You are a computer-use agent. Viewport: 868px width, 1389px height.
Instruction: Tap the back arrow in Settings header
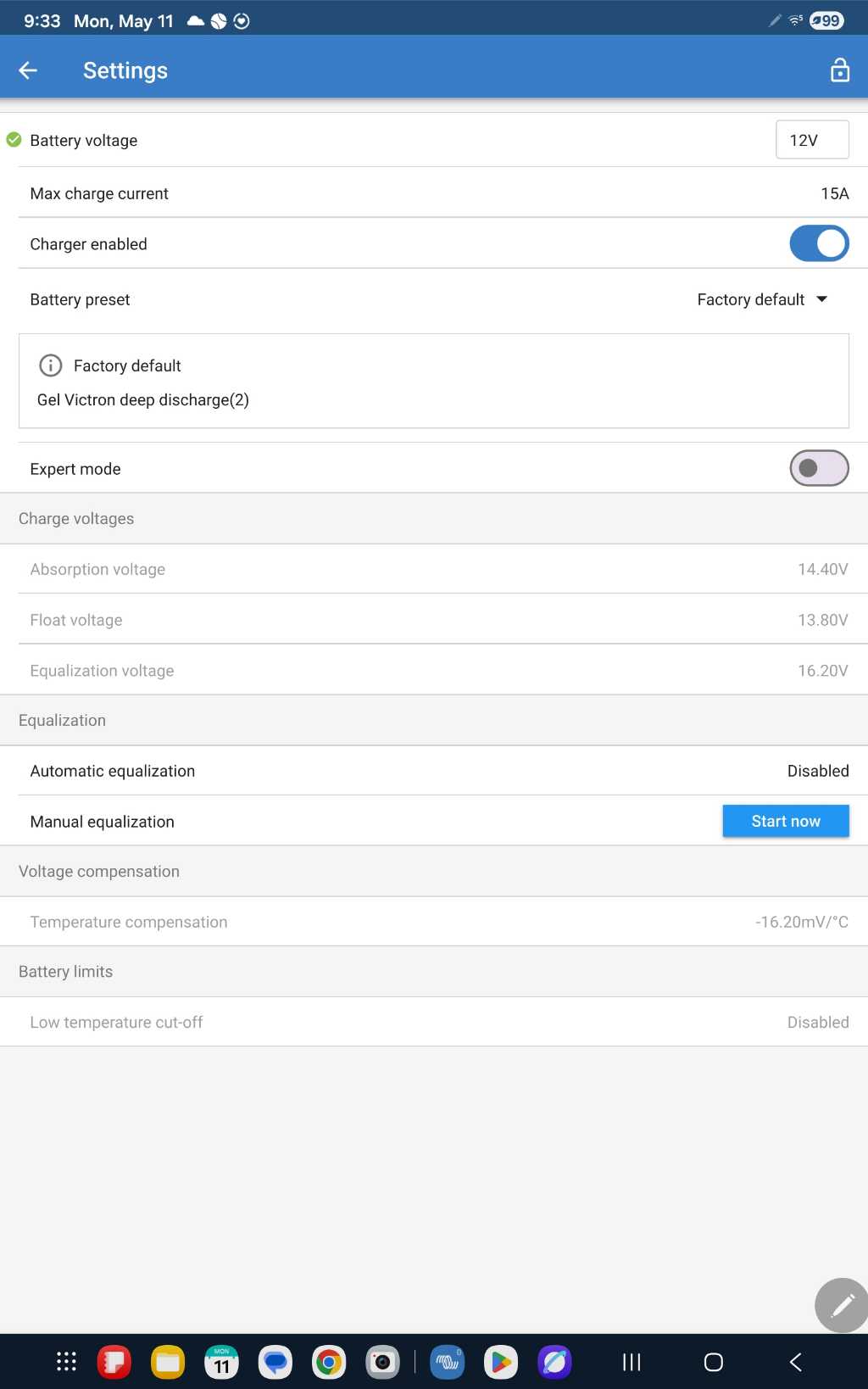(28, 70)
